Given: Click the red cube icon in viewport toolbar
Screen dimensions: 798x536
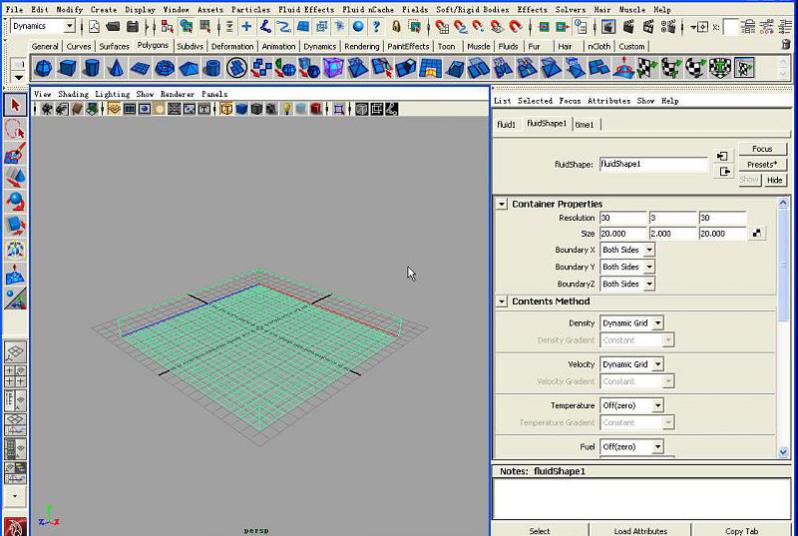Looking at the screenshot, I should pos(316,108).
